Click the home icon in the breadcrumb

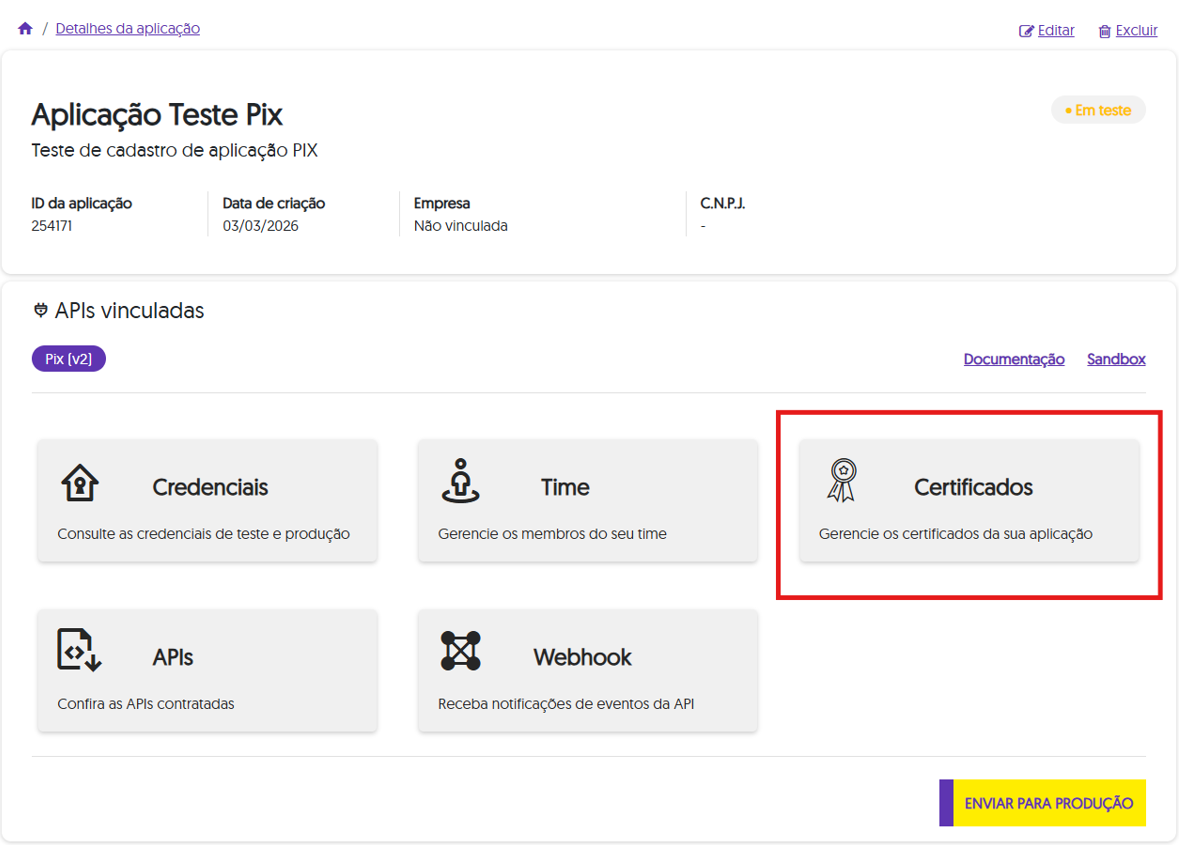point(25,29)
